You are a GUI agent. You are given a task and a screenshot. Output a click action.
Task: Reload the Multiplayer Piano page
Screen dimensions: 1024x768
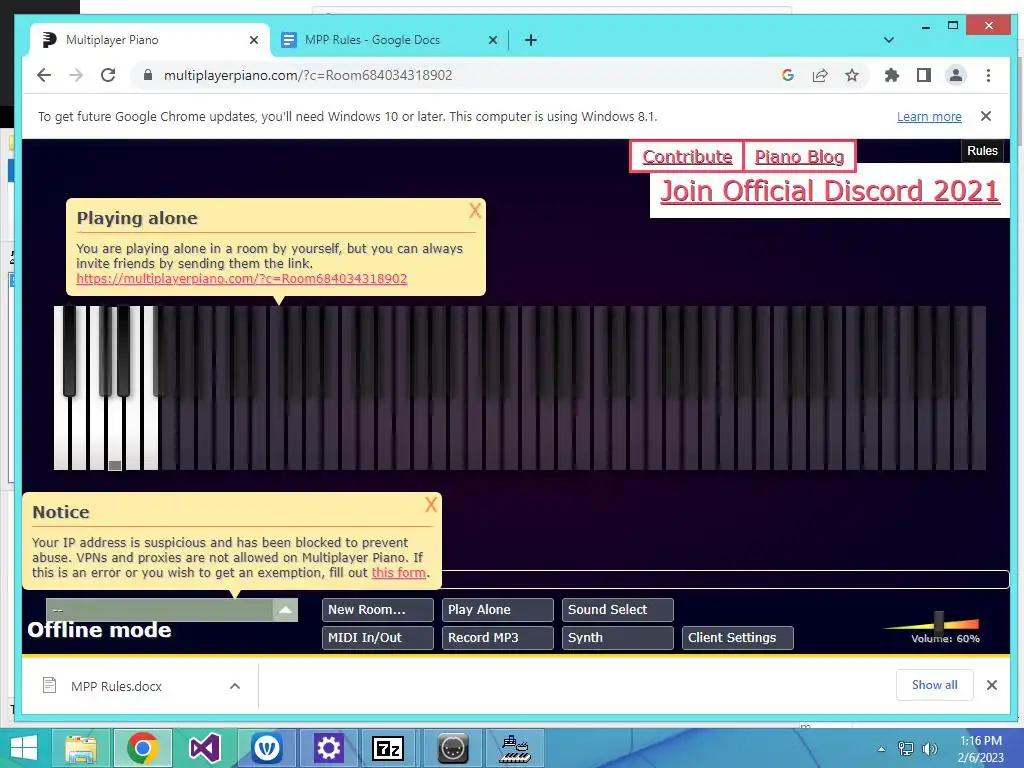[108, 75]
